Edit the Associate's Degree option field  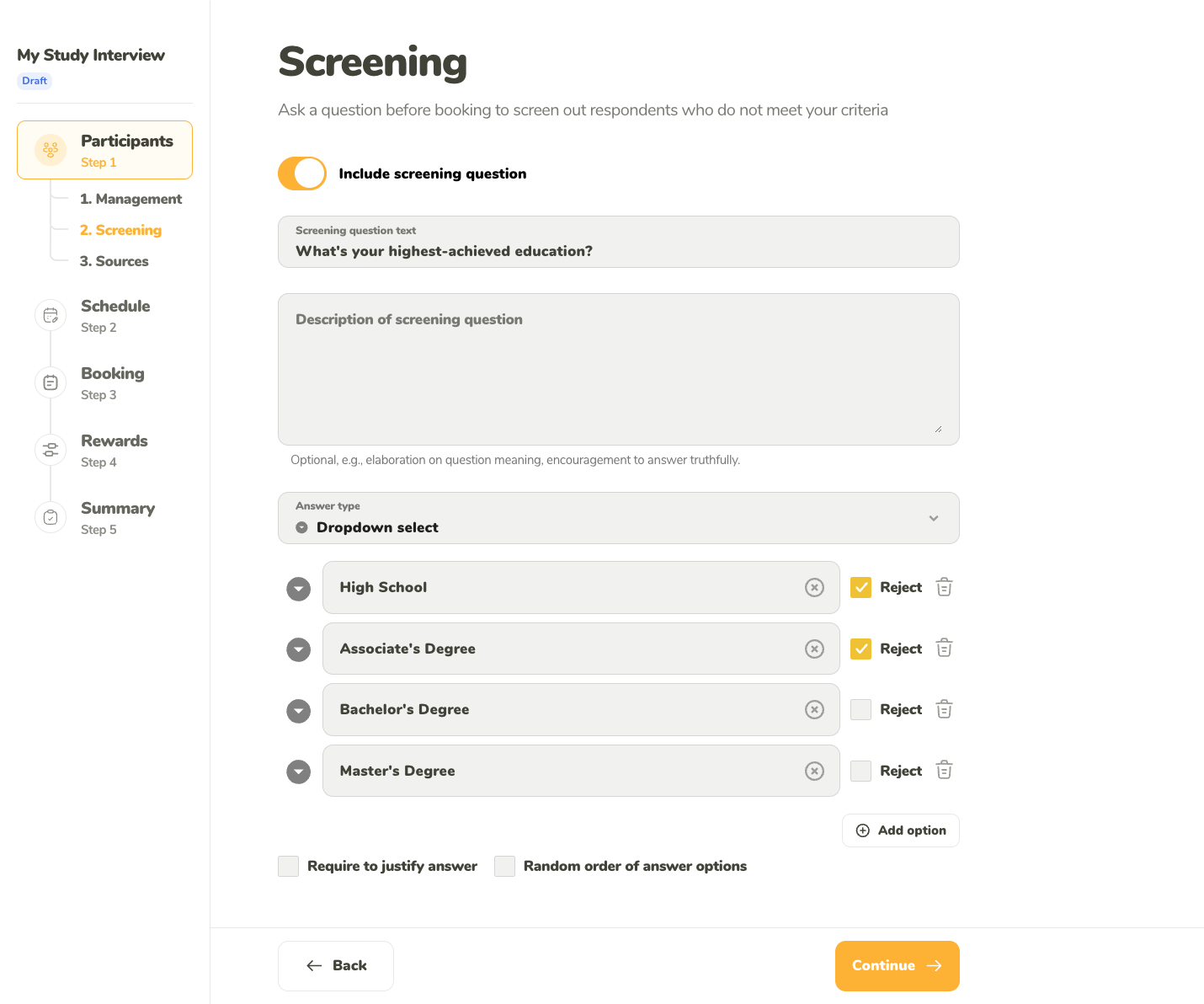tap(581, 649)
